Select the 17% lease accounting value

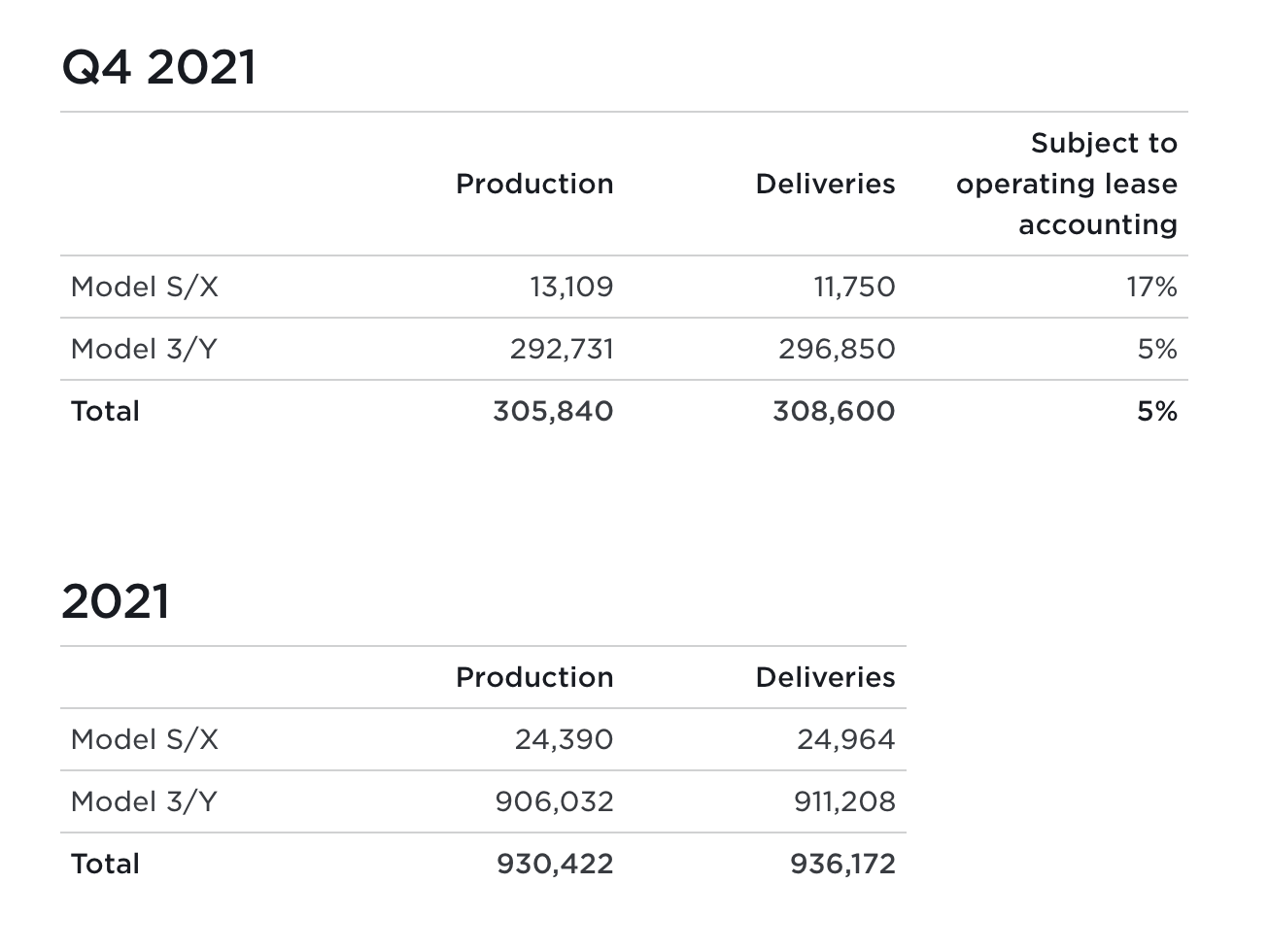pyautogui.click(x=1151, y=288)
